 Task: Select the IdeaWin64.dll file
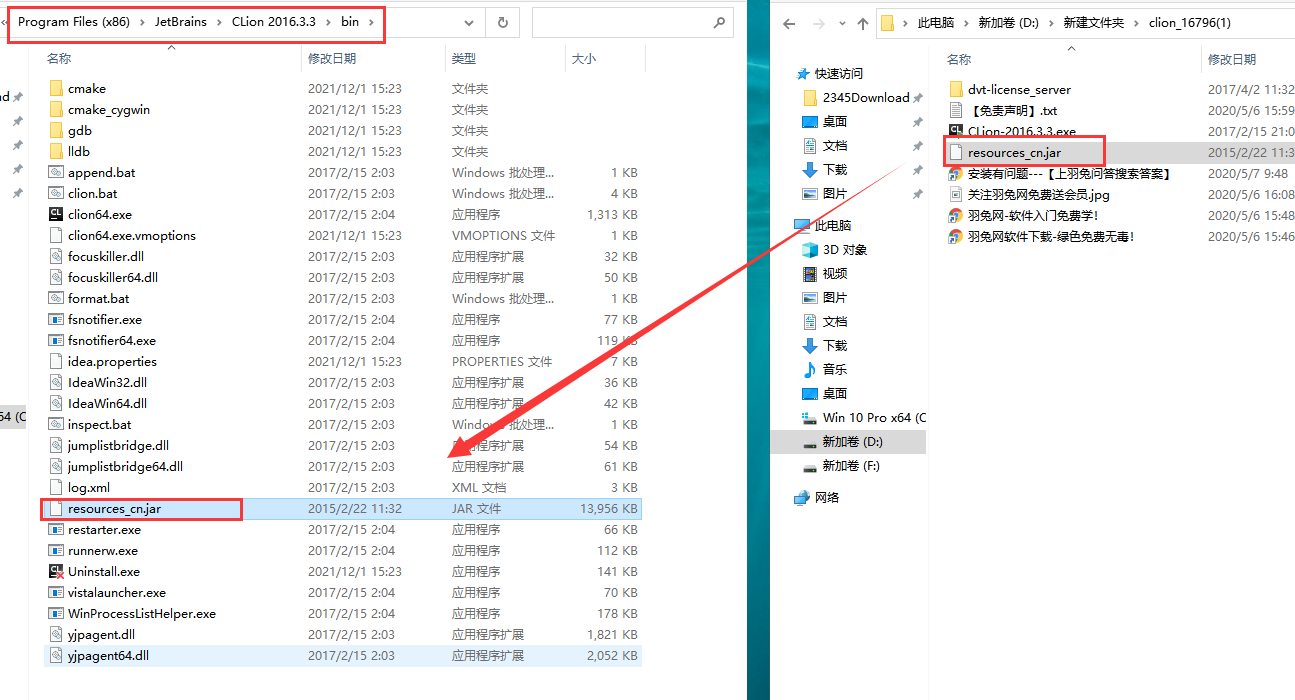coord(107,404)
